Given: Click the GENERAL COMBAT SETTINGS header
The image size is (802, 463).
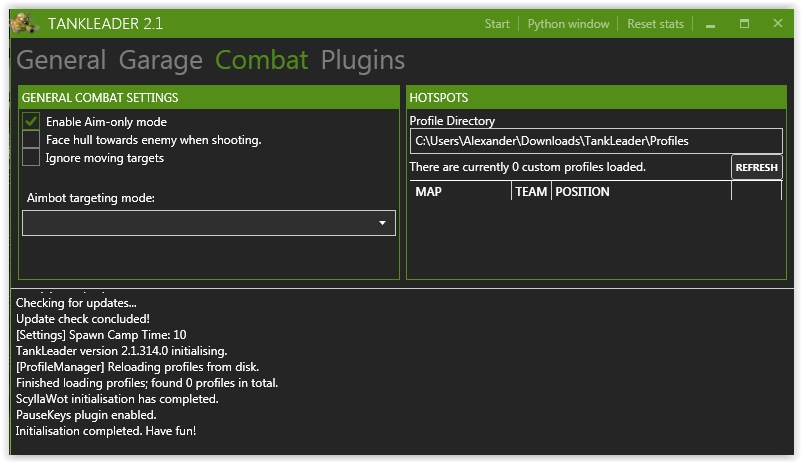Looking at the screenshot, I should pyautogui.click(x=209, y=97).
